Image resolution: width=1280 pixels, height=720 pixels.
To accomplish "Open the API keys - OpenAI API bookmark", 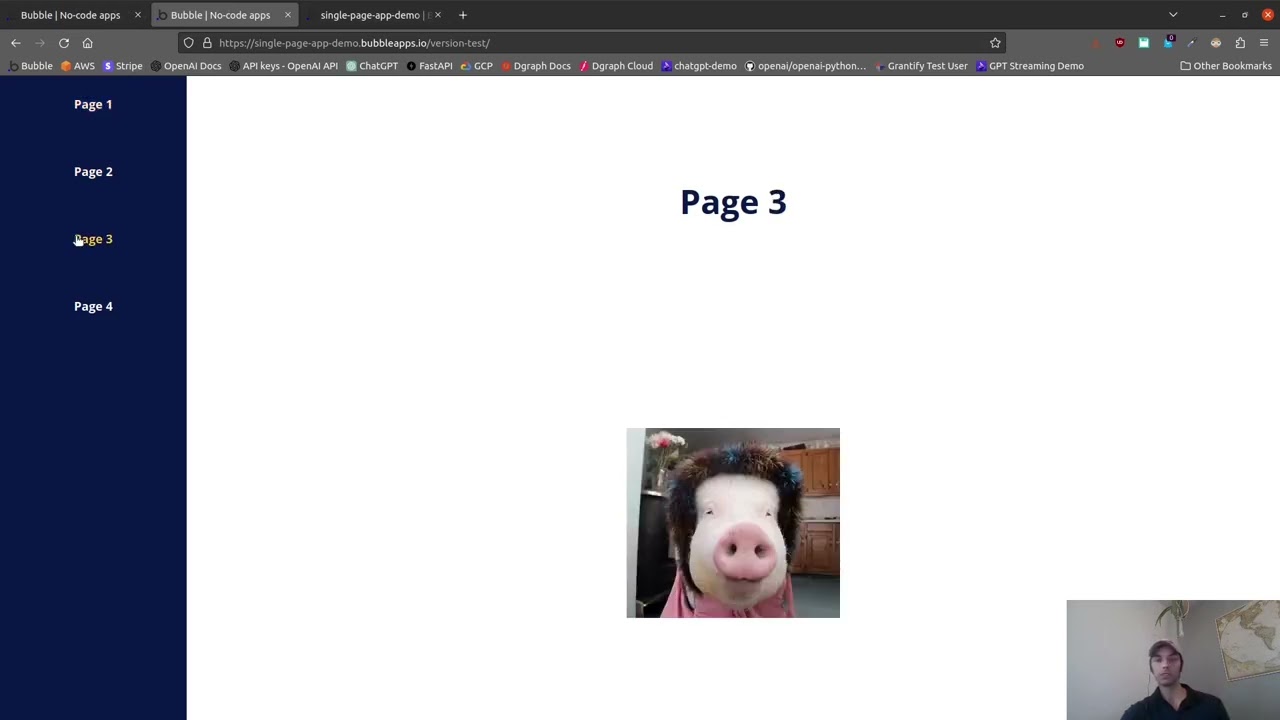I will tap(284, 66).
